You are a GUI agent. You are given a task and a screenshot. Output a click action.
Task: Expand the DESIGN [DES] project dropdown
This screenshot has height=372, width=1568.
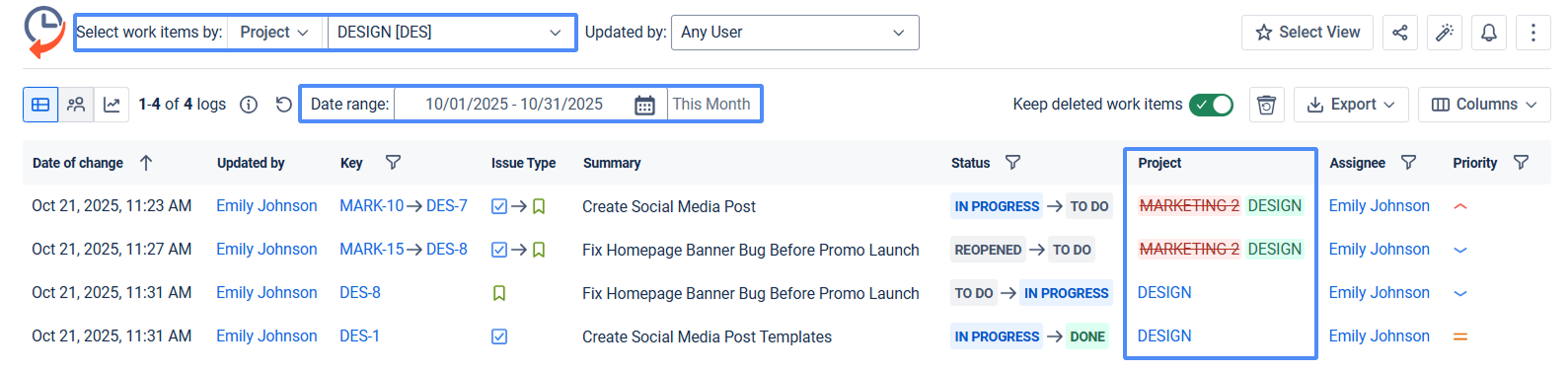450,33
